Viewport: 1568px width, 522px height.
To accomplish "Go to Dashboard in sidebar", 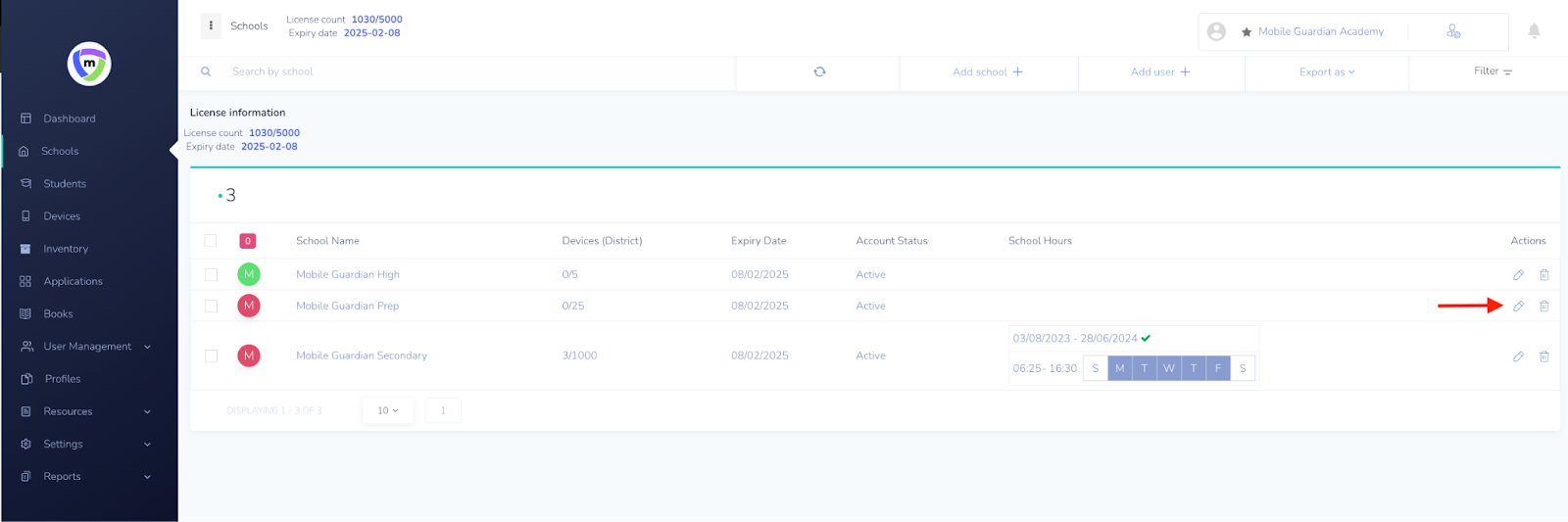I will pos(70,119).
